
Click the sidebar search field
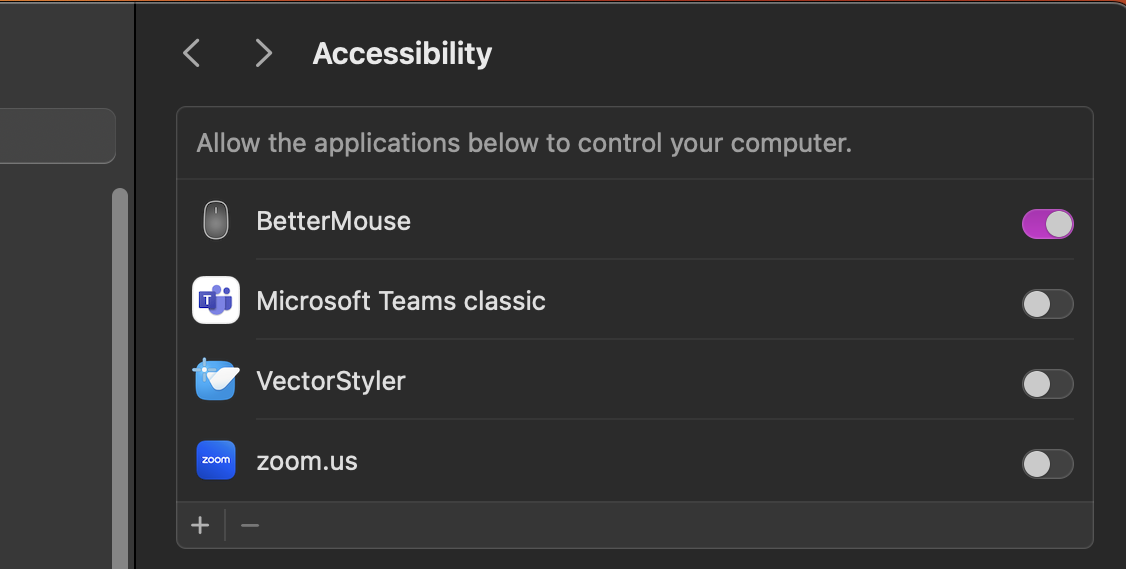[57, 136]
